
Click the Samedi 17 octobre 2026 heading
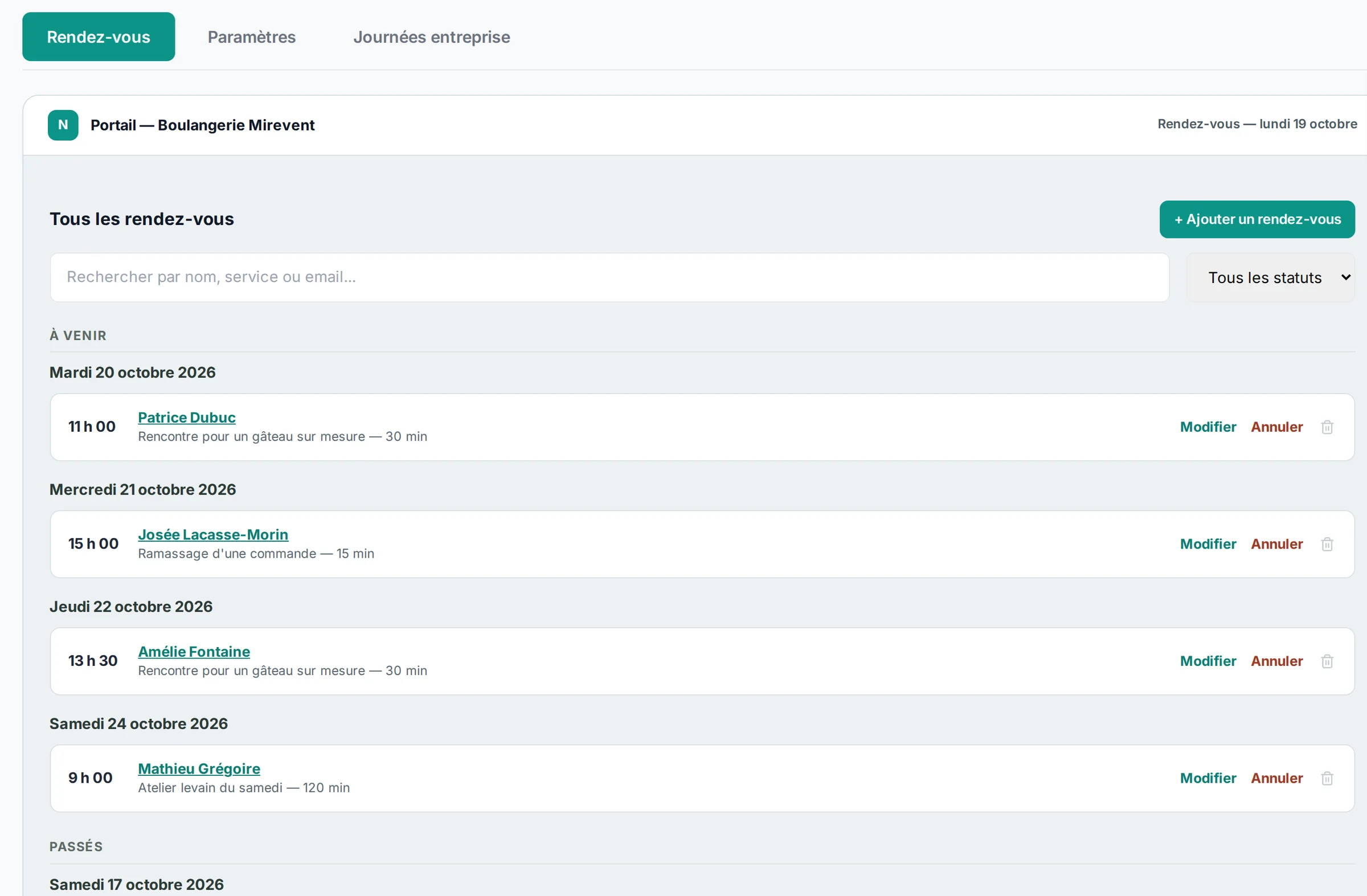137,885
